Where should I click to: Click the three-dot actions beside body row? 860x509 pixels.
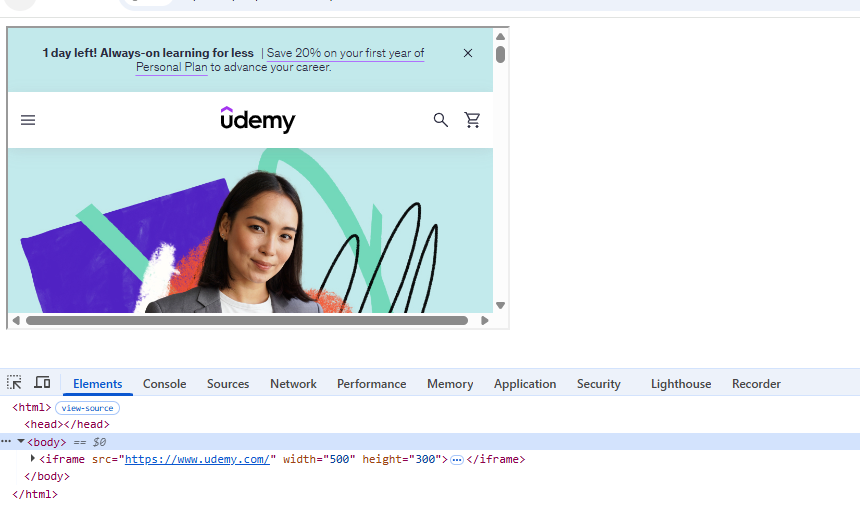(6, 441)
